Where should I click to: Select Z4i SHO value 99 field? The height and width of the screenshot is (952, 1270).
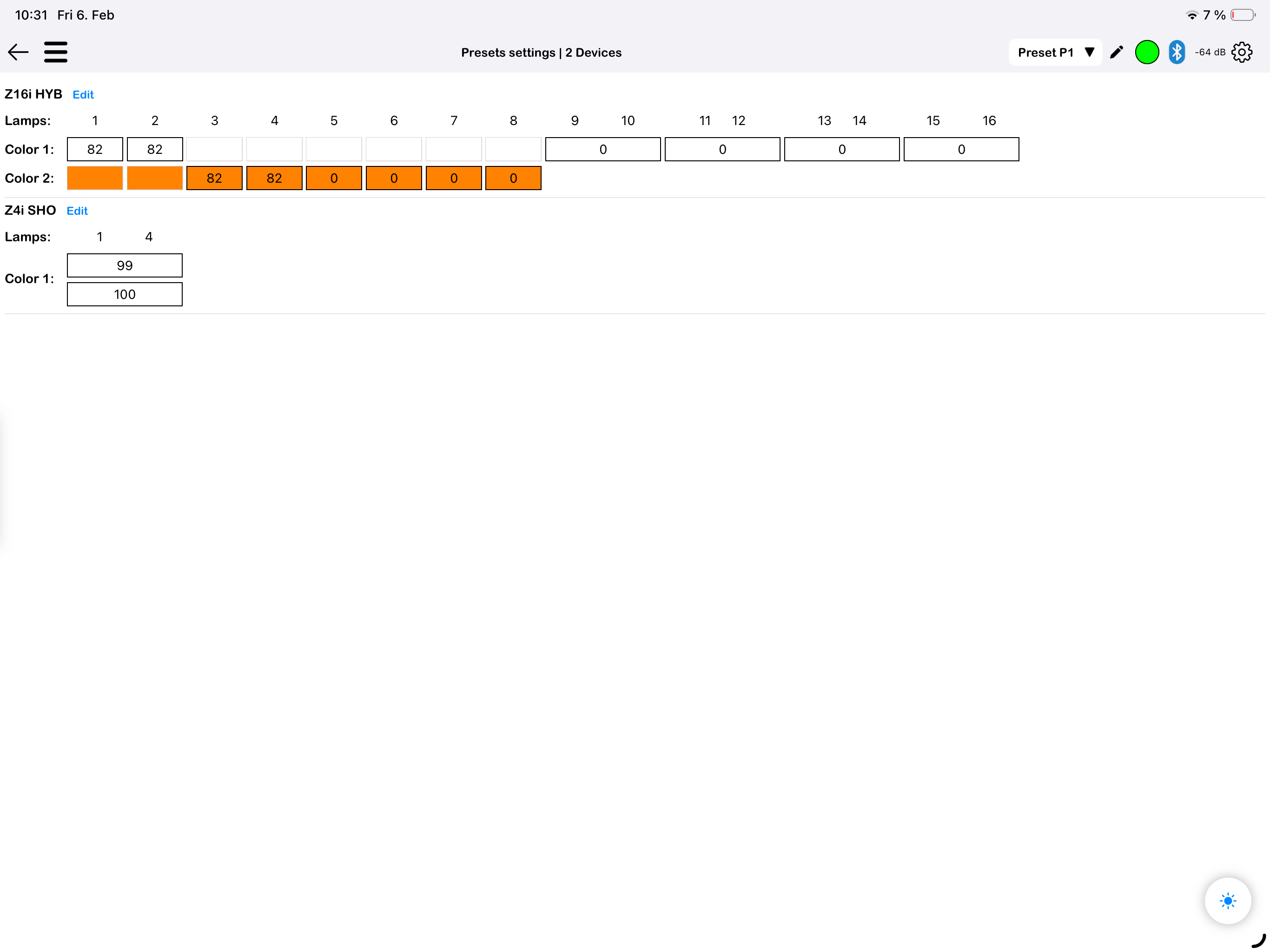(125, 265)
